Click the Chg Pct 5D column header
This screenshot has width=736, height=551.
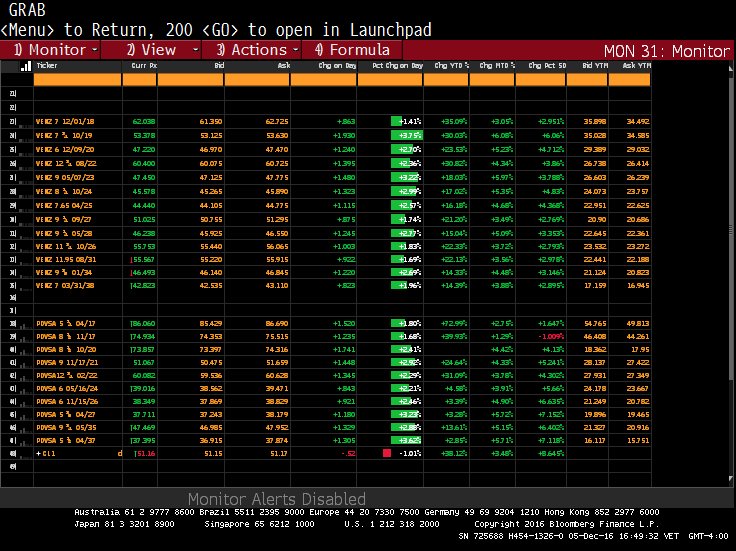[547, 66]
